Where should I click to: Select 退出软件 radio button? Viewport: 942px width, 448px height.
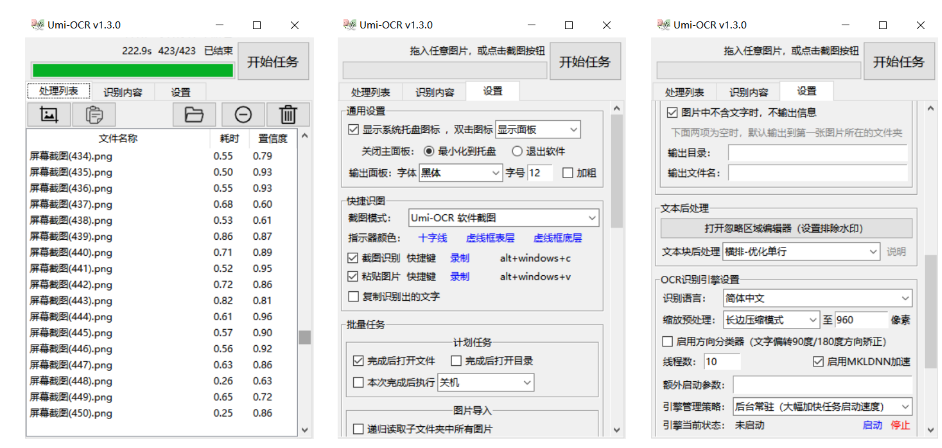point(517,151)
